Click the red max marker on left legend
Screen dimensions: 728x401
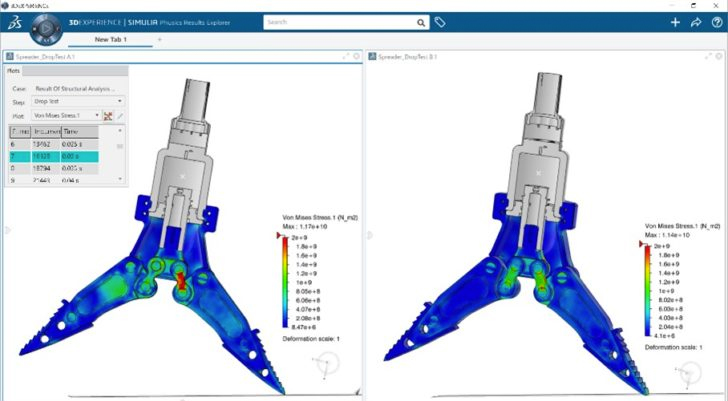[279, 236]
